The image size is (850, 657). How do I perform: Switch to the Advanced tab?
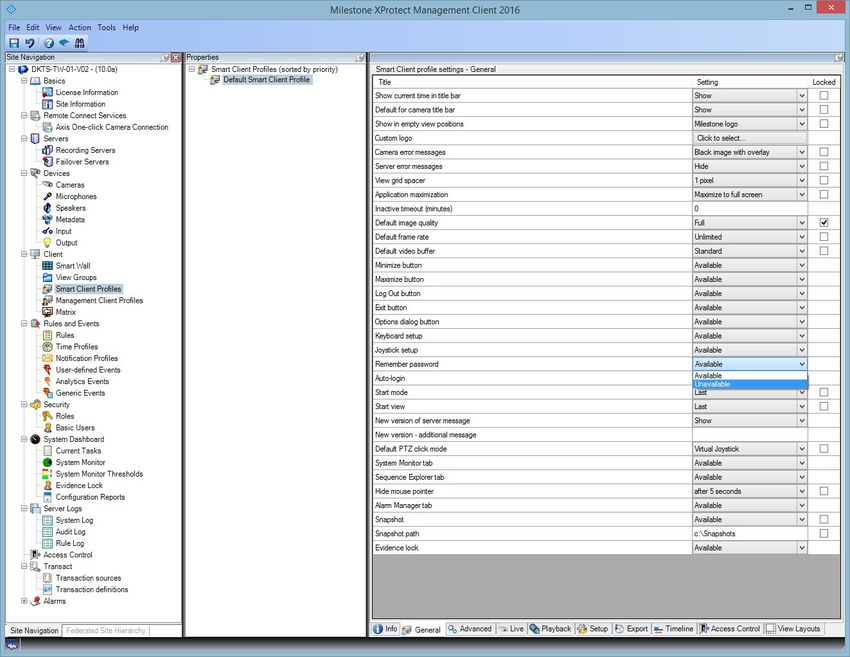click(x=469, y=629)
